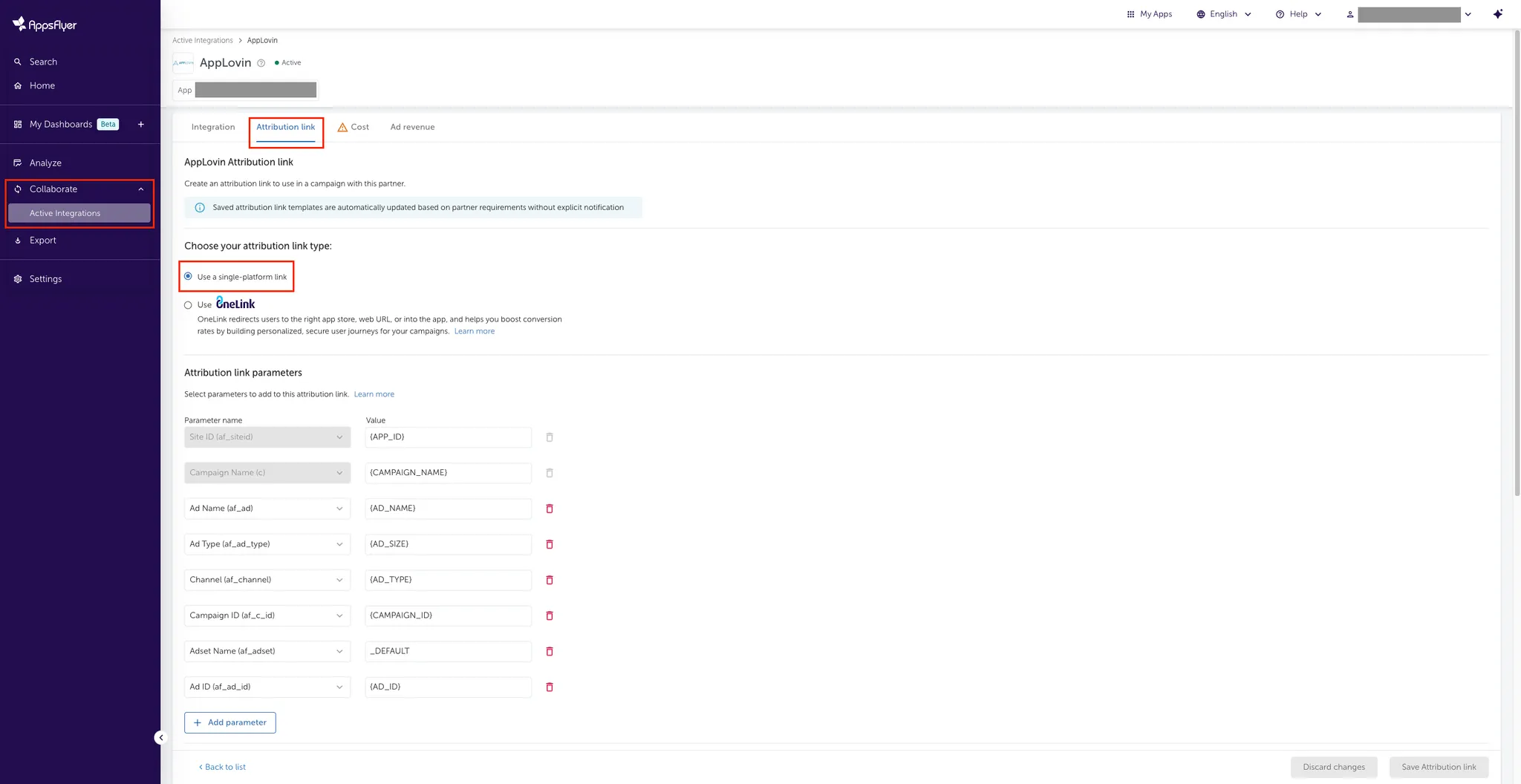Delete the Ad Name parameter
The width and height of the screenshot is (1521, 784).
[550, 509]
